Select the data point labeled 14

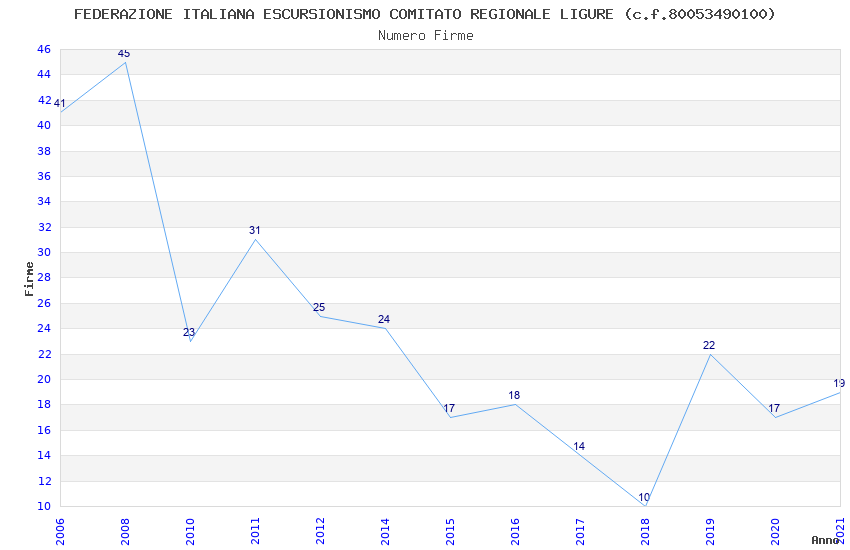pos(579,446)
